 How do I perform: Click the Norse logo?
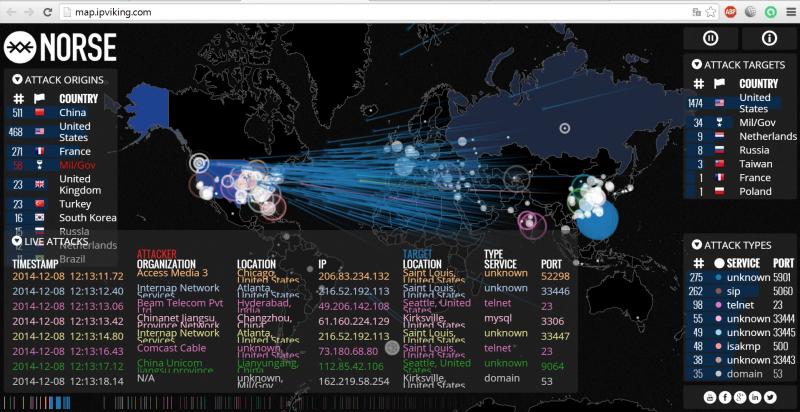tap(60, 47)
